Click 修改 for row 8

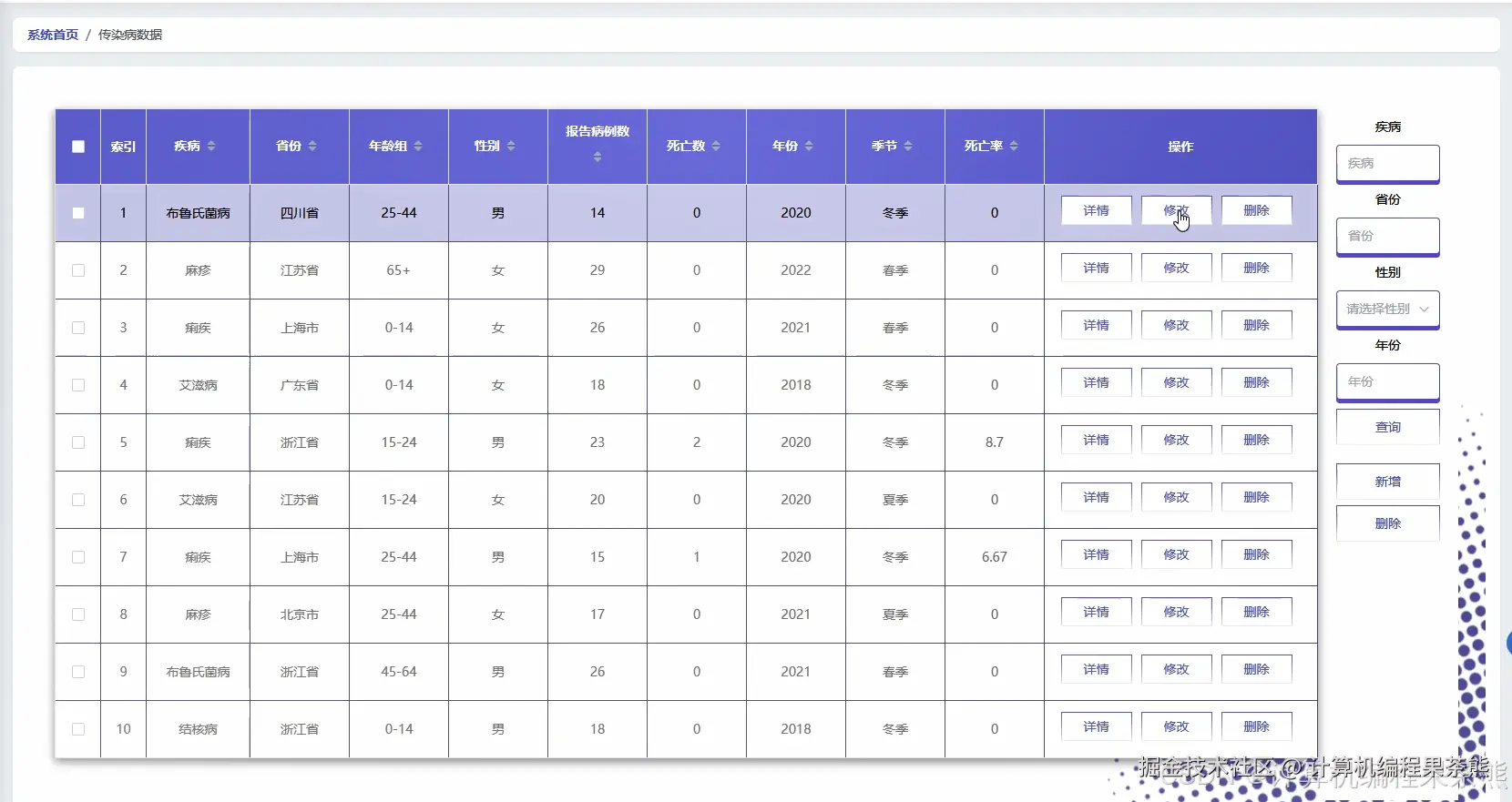(x=1176, y=612)
